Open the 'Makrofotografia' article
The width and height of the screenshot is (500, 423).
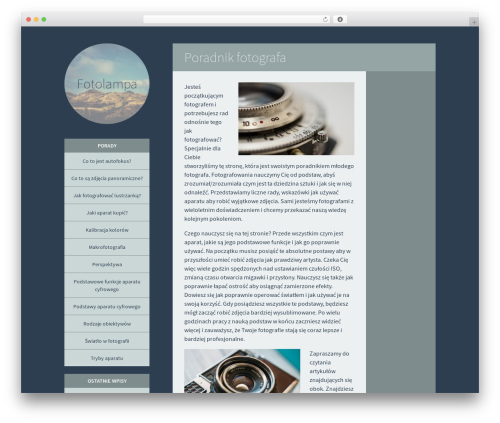[107, 247]
